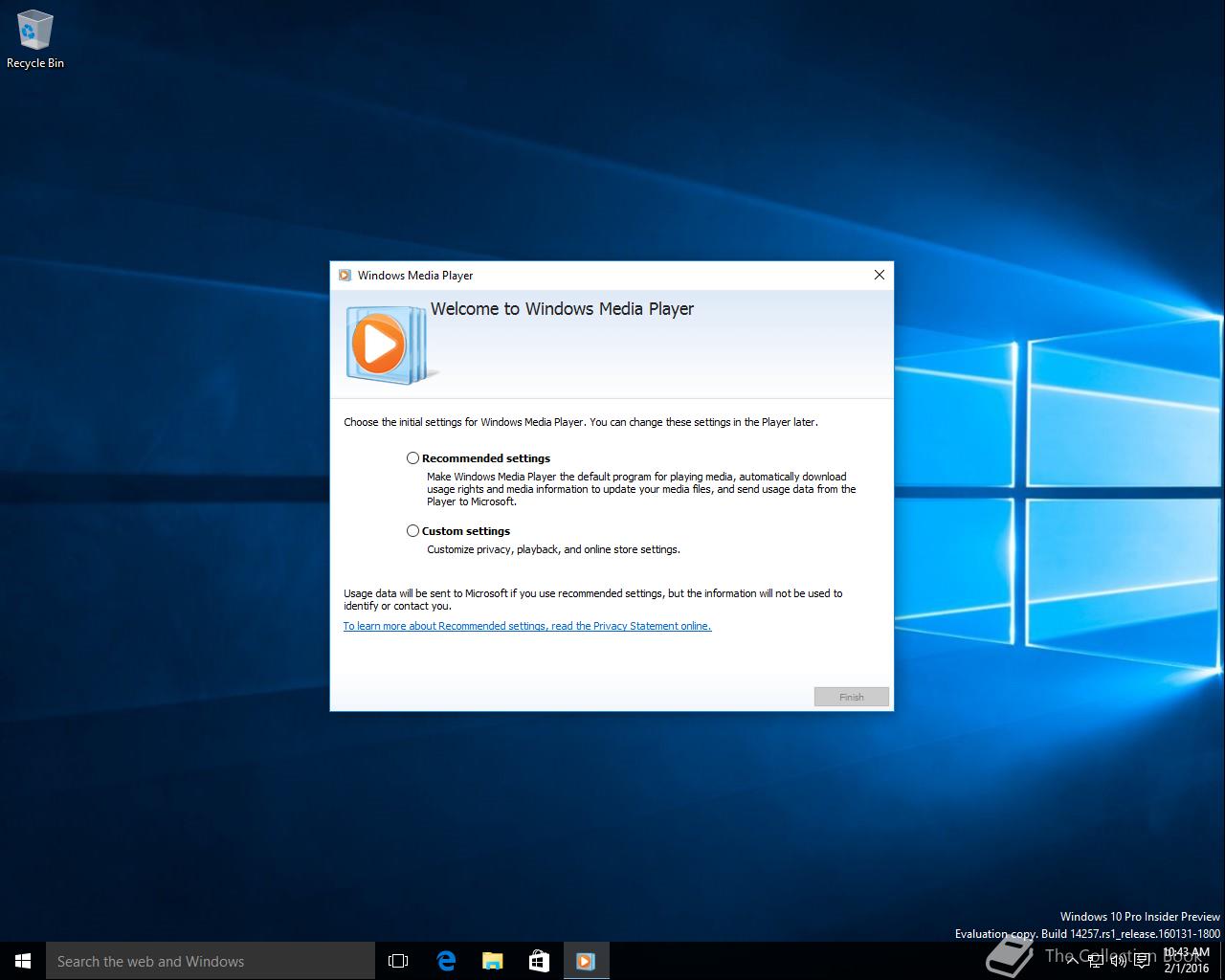Image resolution: width=1225 pixels, height=980 pixels.
Task: Open Task View from the taskbar
Action: point(398,961)
